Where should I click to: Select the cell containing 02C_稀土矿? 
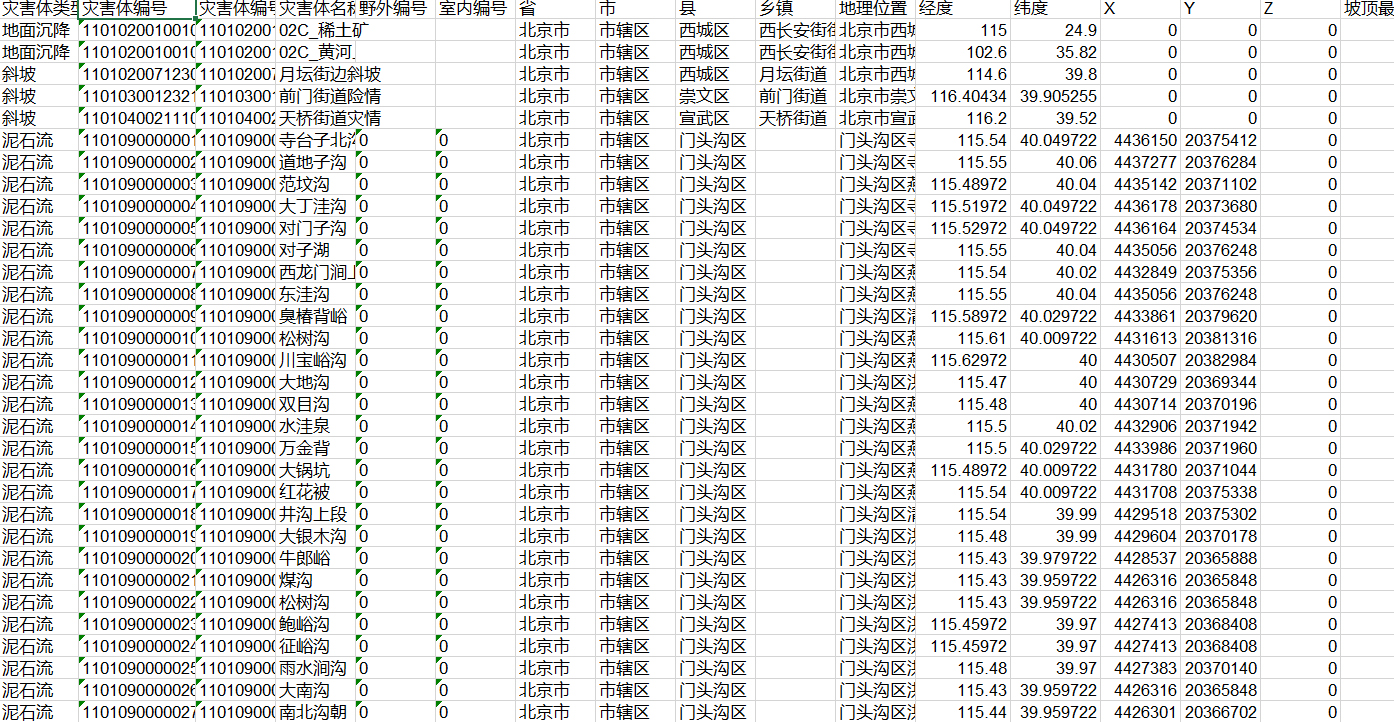coord(316,30)
